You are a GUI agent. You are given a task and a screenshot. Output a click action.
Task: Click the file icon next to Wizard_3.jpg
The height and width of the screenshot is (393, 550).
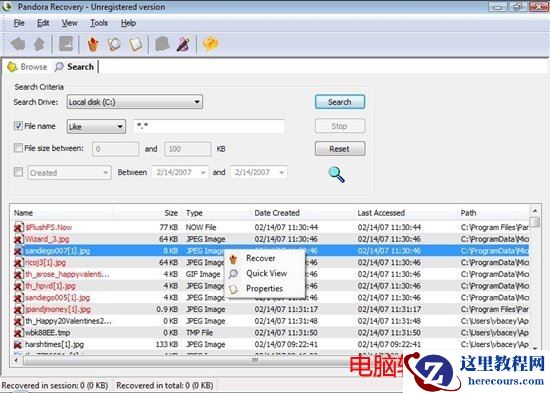tap(18, 239)
